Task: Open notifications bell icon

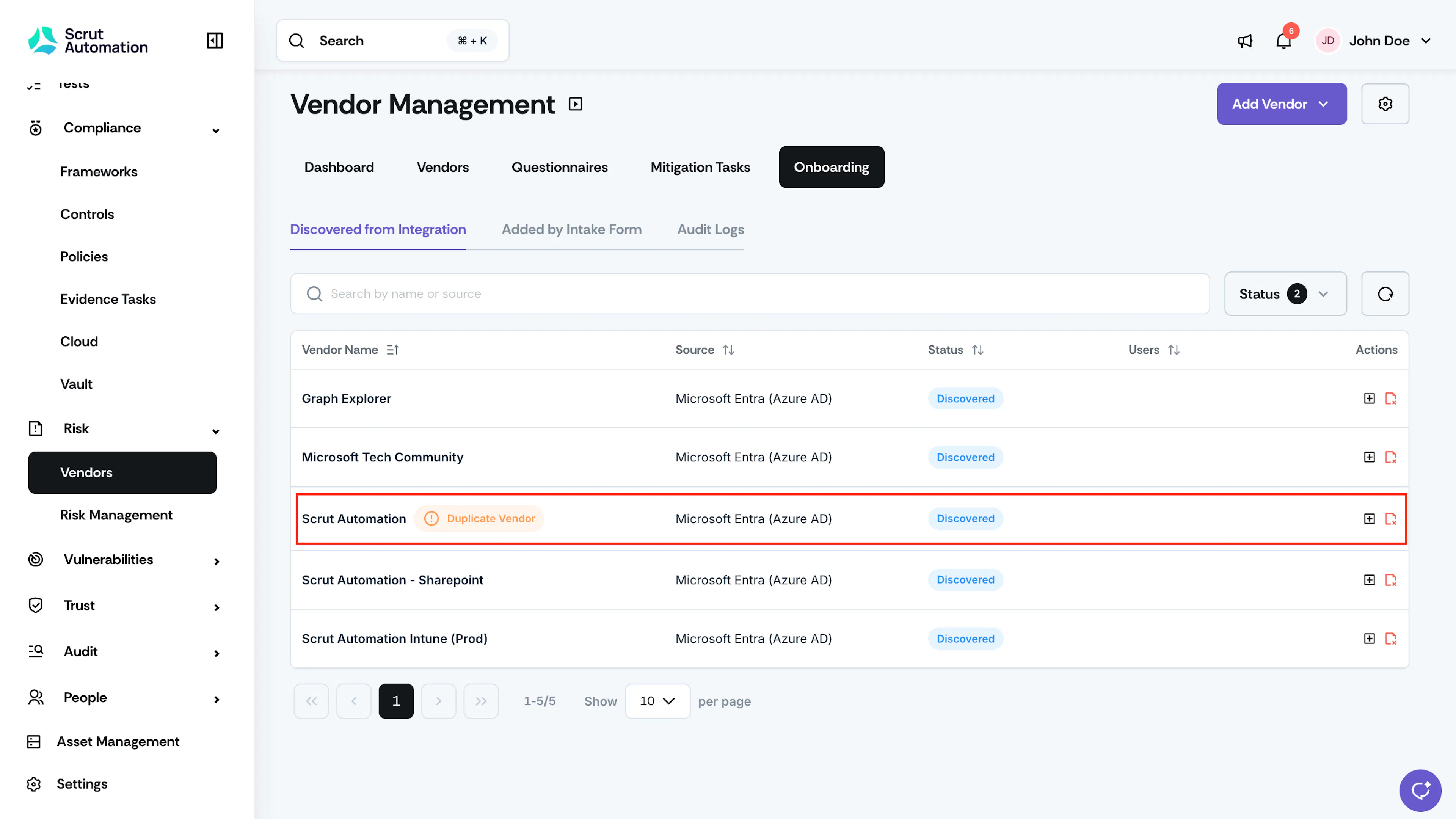Action: click(x=1283, y=41)
